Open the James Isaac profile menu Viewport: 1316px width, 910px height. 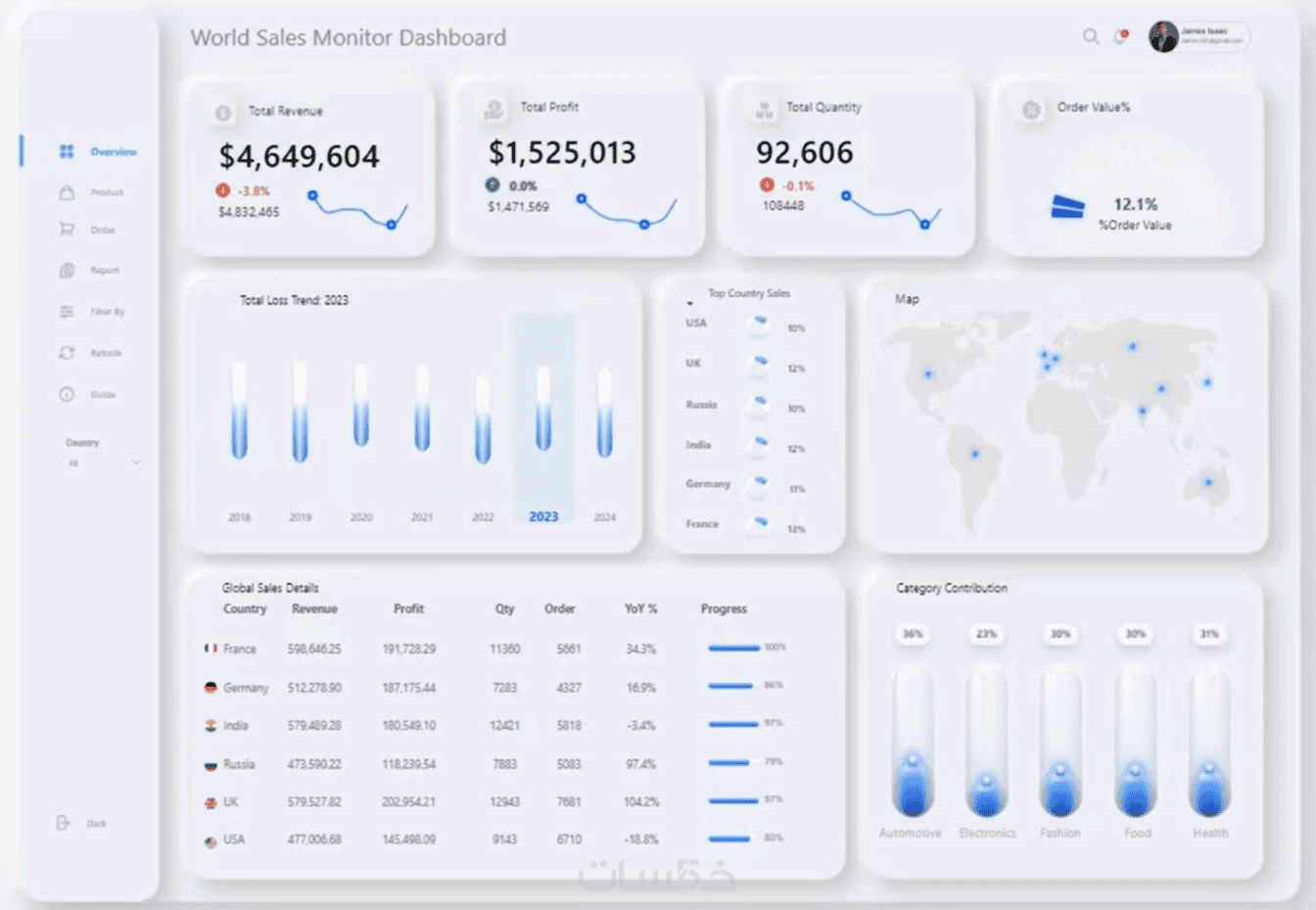(1198, 36)
